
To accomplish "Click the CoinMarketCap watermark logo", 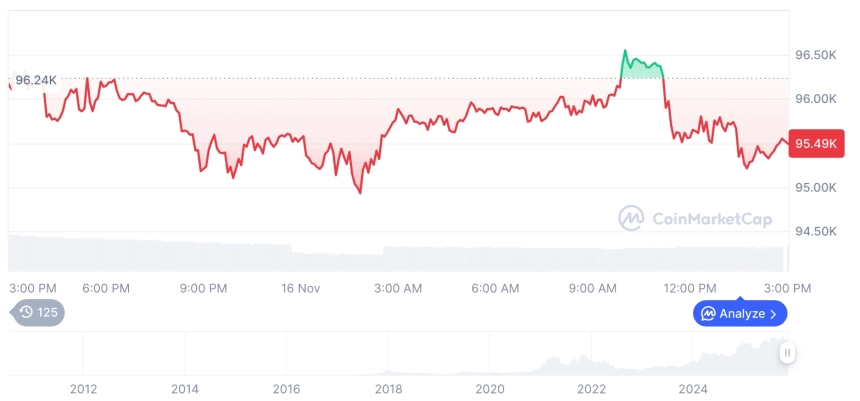I will (631, 217).
